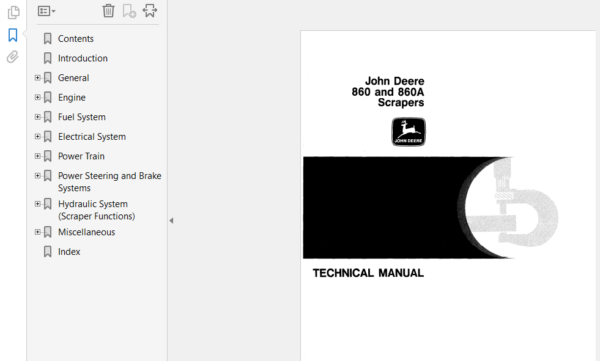Select the Power Train bookmark label
This screenshot has width=600, height=361.
(81, 156)
